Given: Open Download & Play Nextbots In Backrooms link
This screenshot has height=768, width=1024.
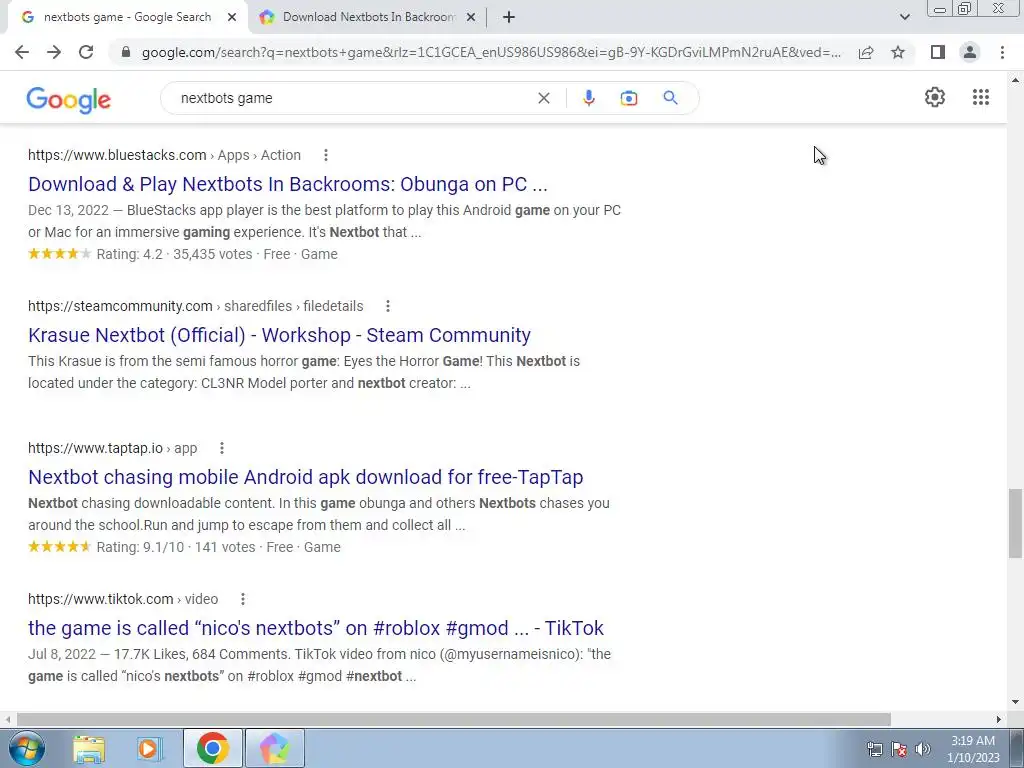Looking at the screenshot, I should click(x=287, y=184).
